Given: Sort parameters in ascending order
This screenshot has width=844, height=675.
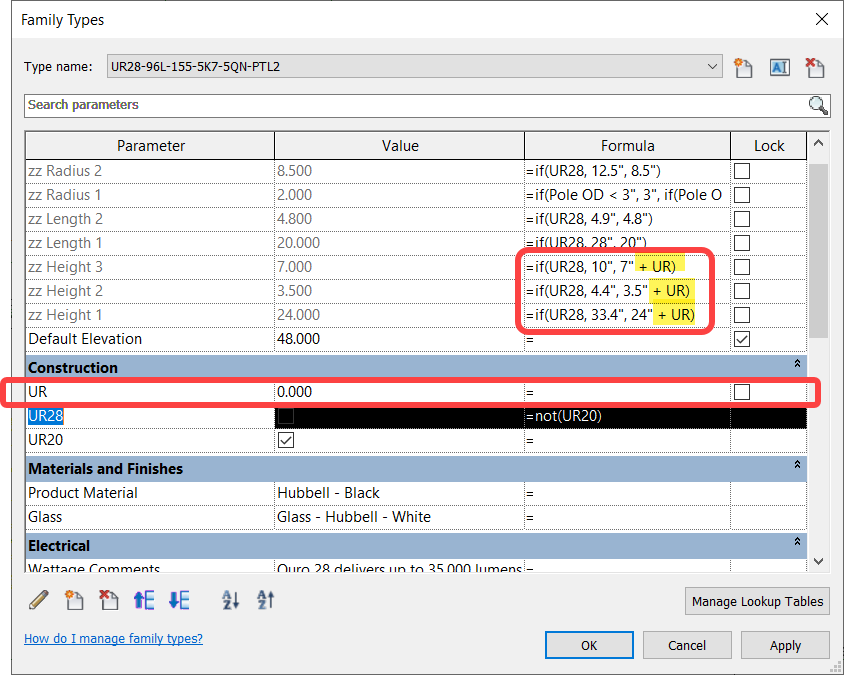Looking at the screenshot, I should [x=231, y=599].
